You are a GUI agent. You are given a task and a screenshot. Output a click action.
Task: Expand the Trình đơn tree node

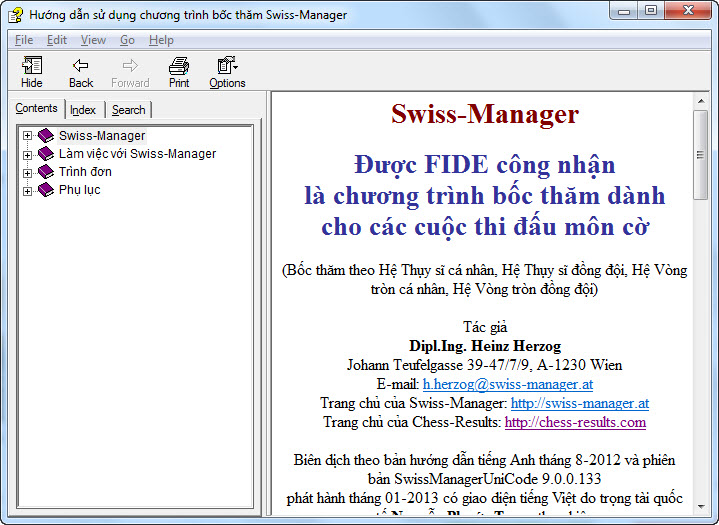[28, 173]
